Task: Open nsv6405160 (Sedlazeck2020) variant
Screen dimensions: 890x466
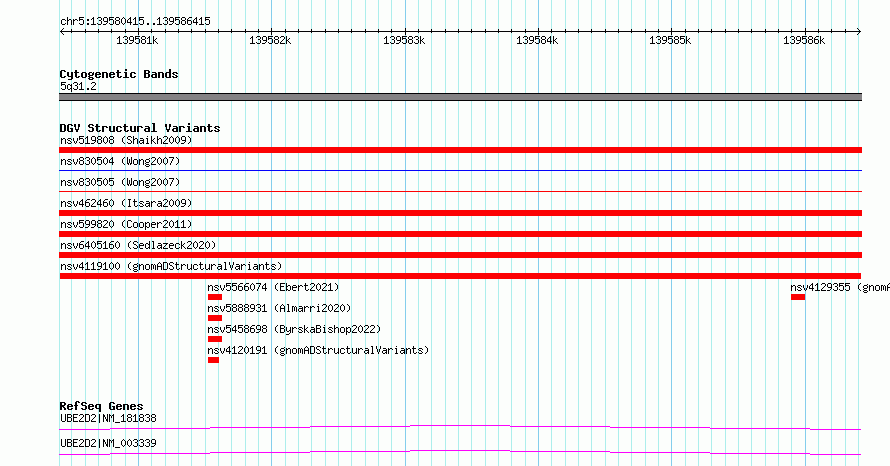Action: [138, 245]
